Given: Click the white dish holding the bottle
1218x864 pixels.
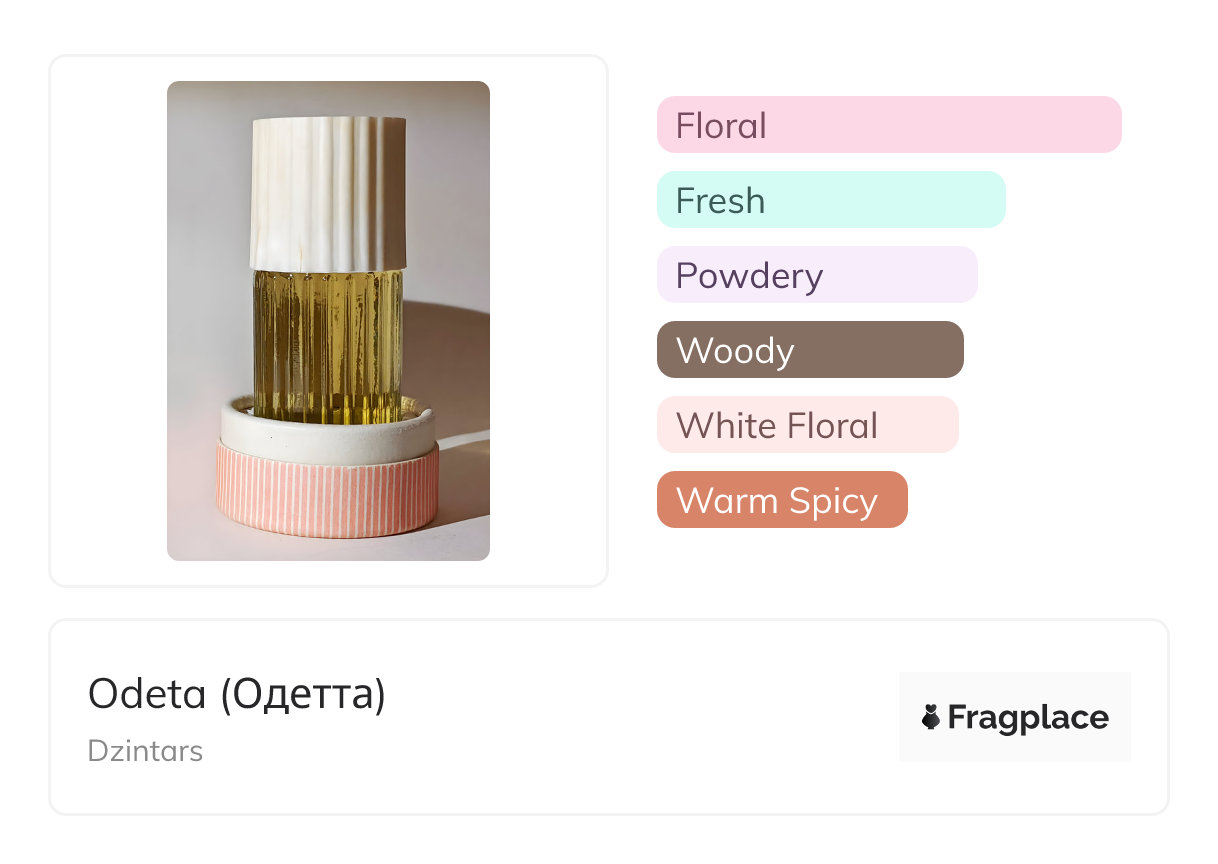Looking at the screenshot, I should tap(327, 432).
